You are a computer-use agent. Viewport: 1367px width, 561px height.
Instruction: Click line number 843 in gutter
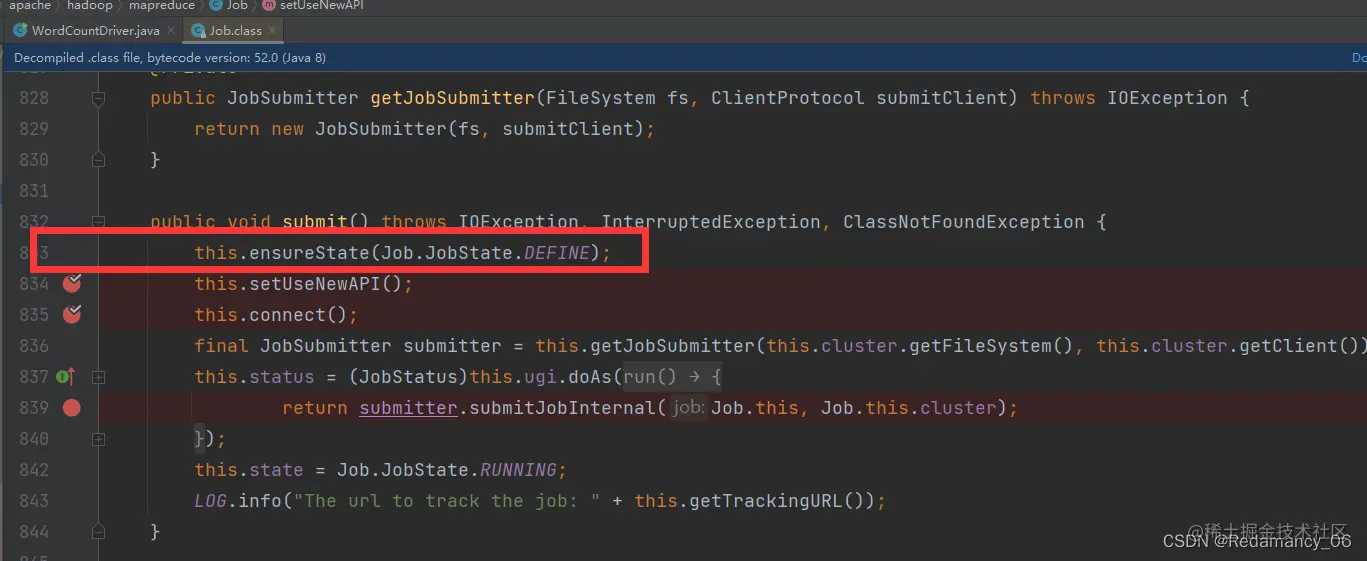point(33,501)
